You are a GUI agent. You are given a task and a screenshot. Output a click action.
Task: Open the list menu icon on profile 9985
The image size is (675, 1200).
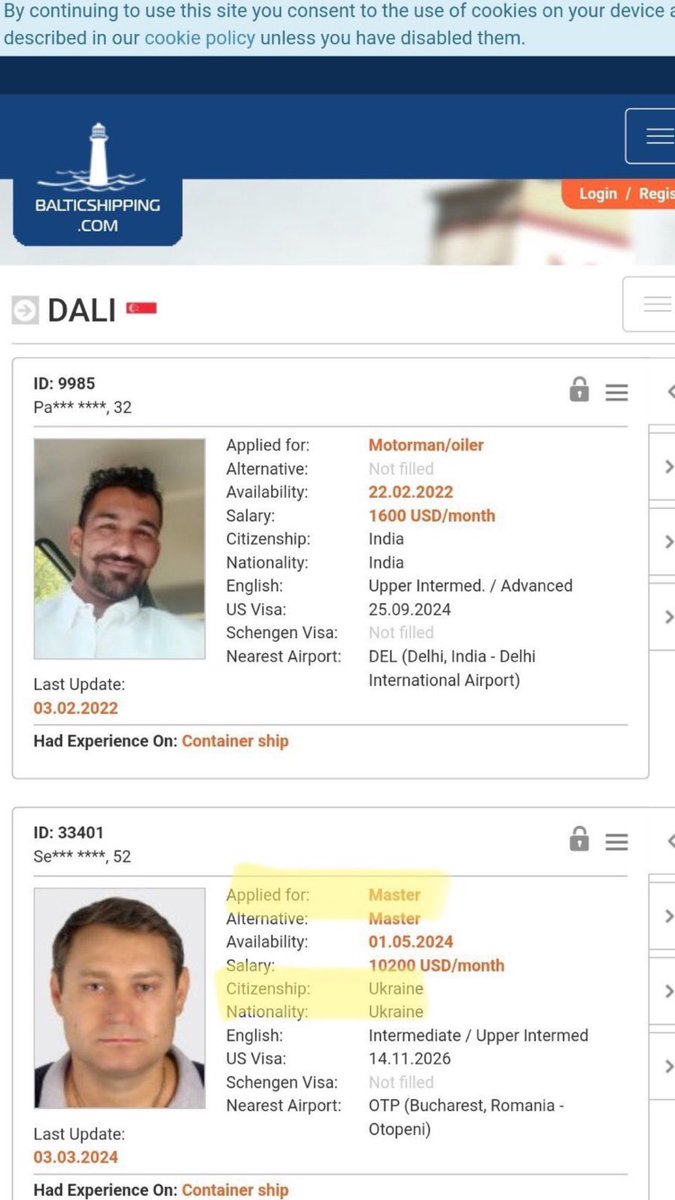pos(617,392)
